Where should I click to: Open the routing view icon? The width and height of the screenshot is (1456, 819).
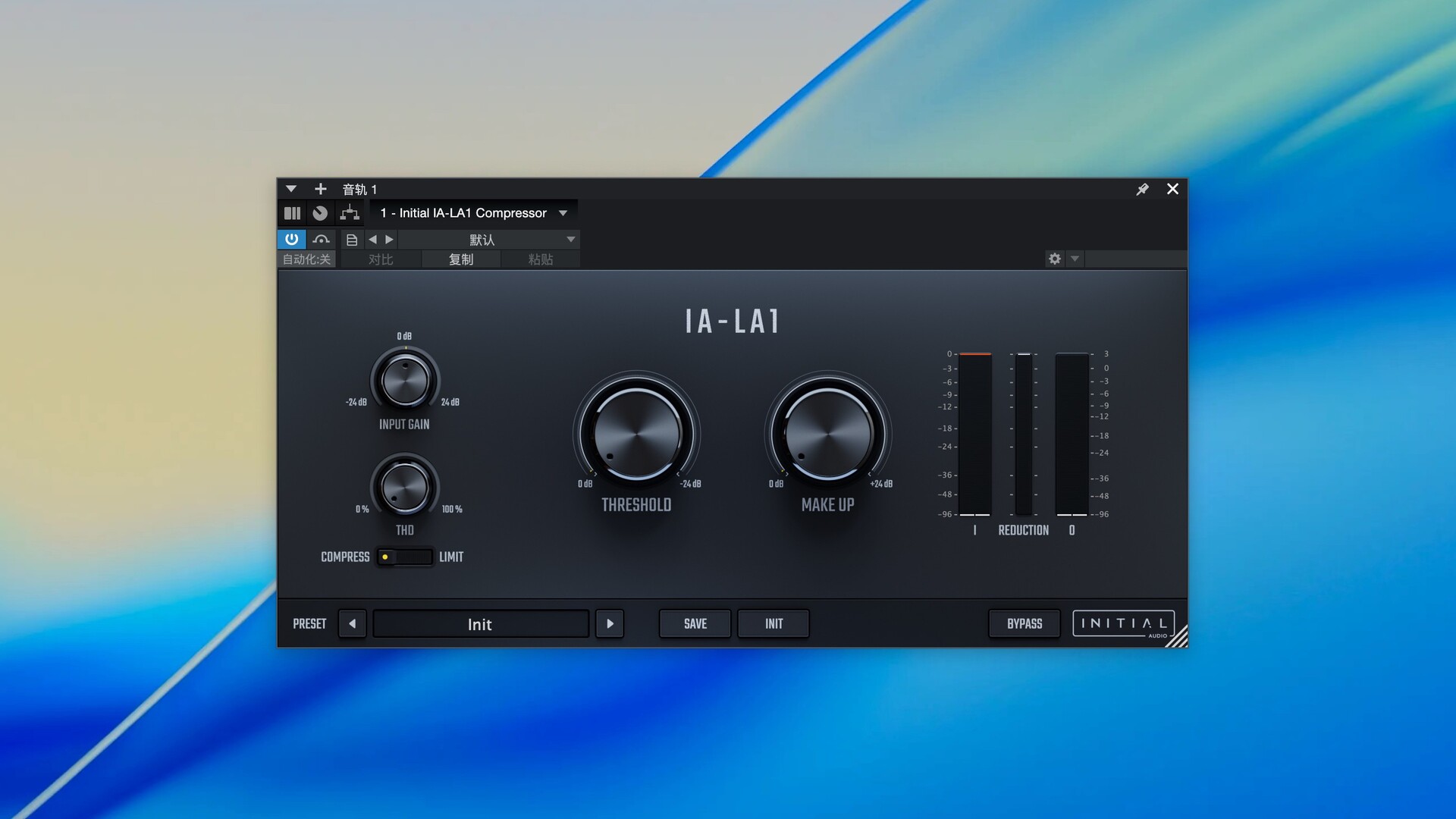350,213
